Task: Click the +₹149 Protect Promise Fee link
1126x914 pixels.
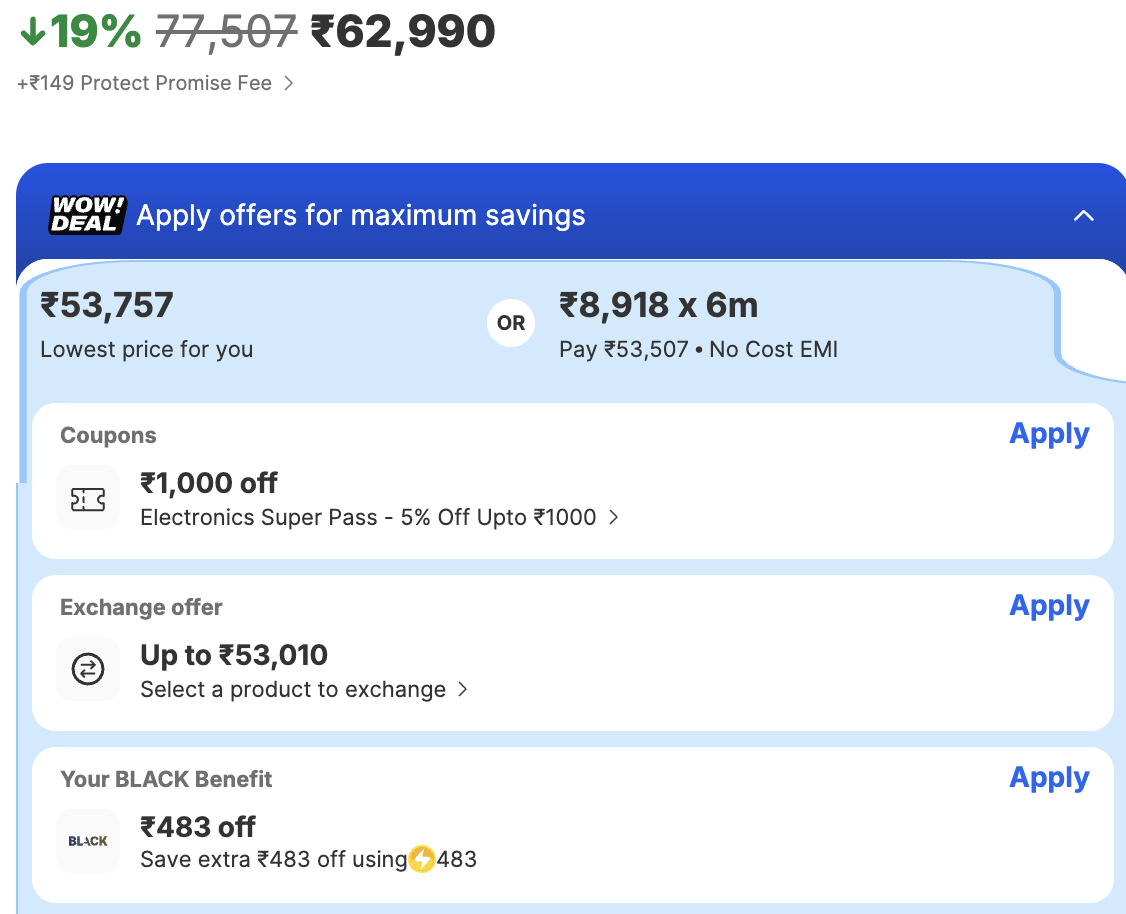Action: pyautogui.click(x=145, y=84)
